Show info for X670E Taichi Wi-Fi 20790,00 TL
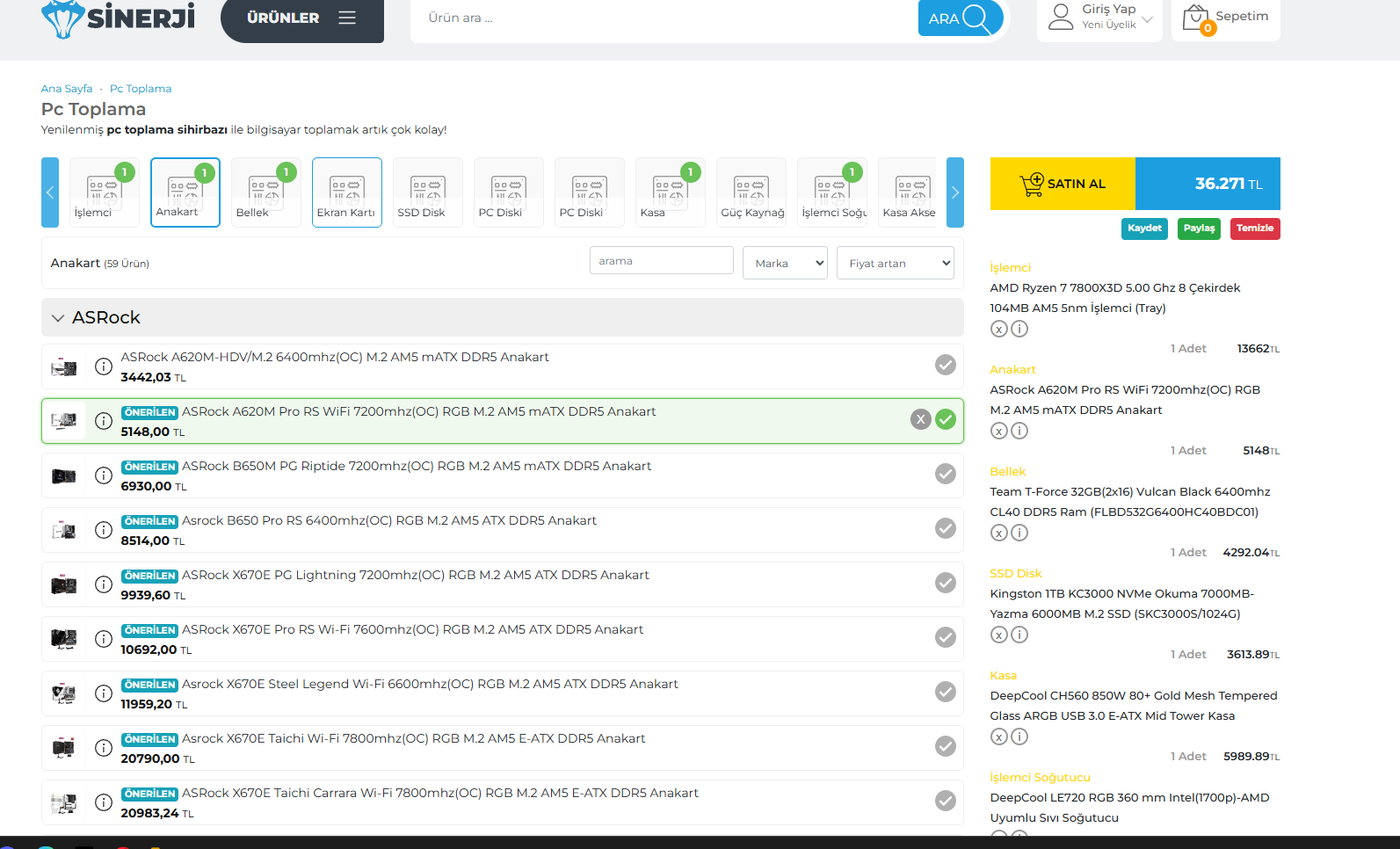 click(104, 748)
